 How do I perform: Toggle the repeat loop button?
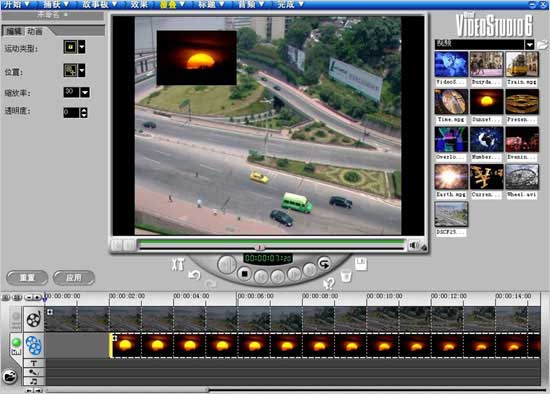[324, 263]
